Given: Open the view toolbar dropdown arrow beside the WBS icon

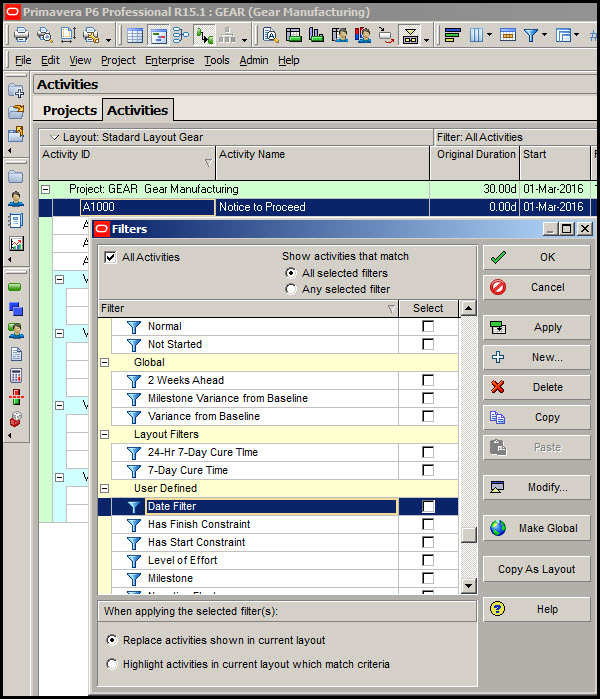Looking at the screenshot, I should pos(244,40).
